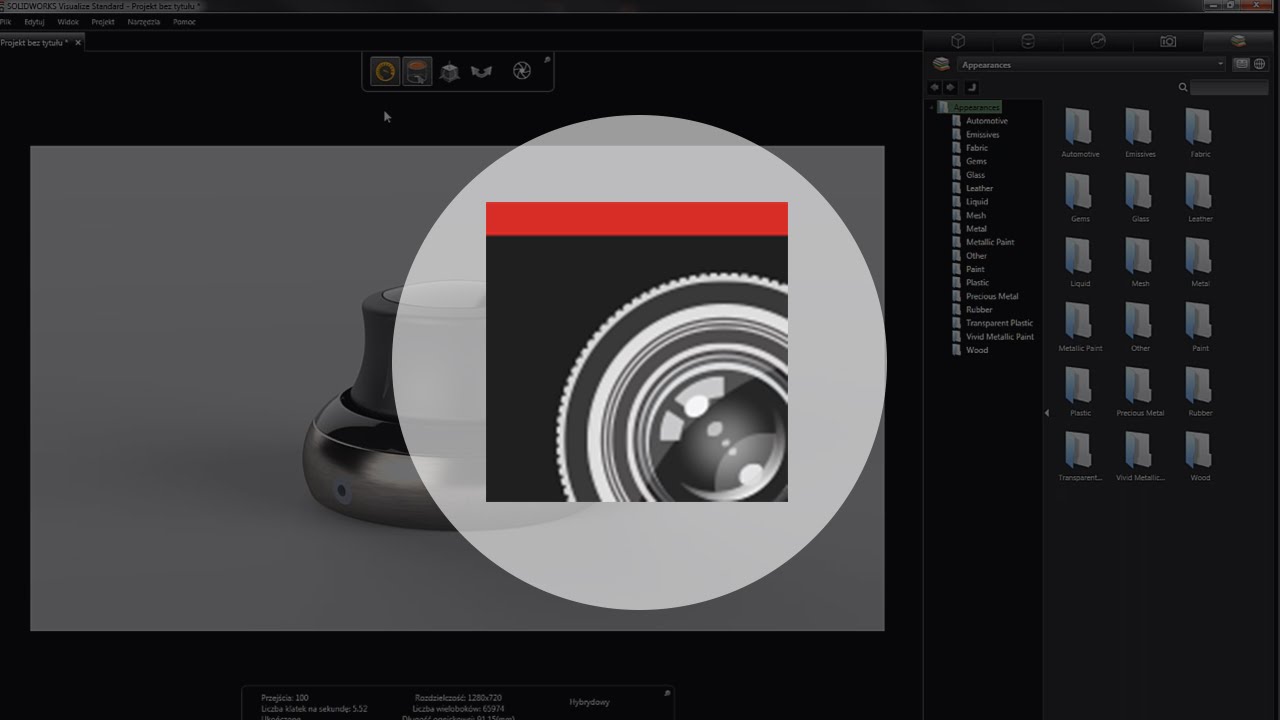Collapse the library tree panel arrow

pyautogui.click(x=1047, y=413)
